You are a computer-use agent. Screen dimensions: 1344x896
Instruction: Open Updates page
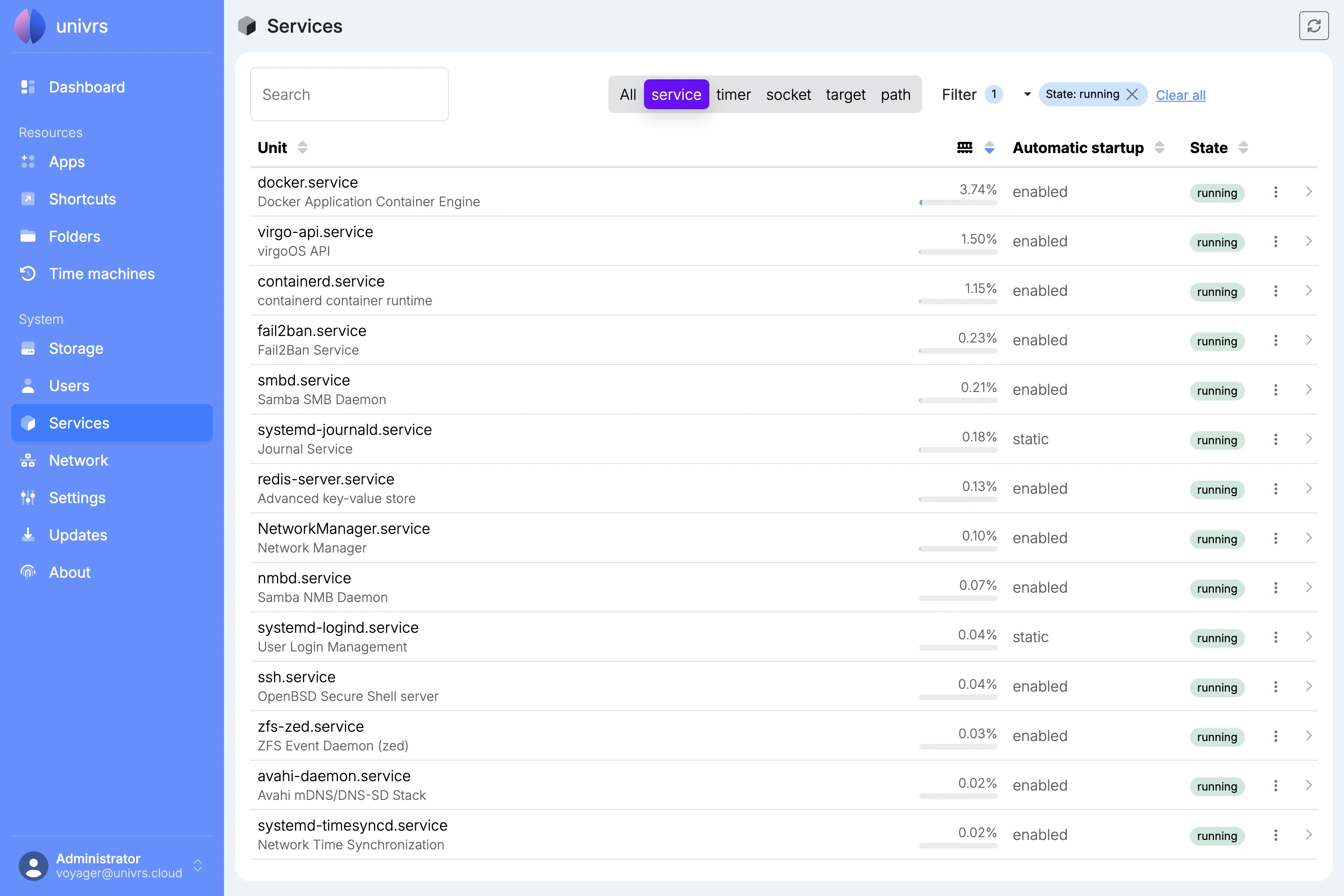(x=112, y=535)
